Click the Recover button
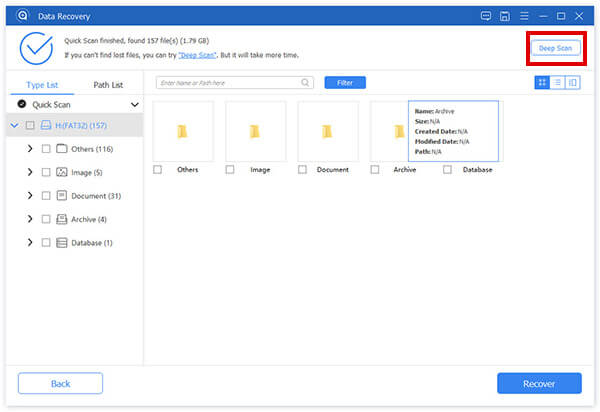This screenshot has height=412, width=600. pos(539,383)
